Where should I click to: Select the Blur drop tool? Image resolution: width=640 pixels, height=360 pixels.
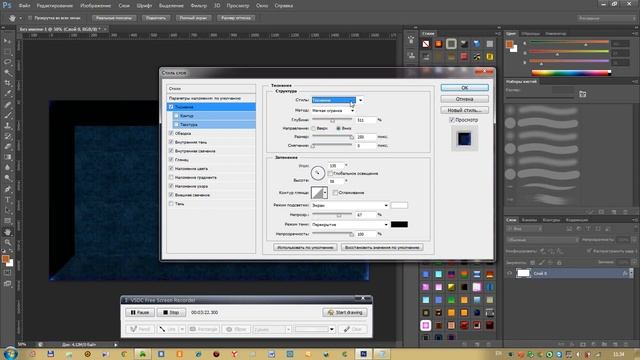tap(7, 168)
